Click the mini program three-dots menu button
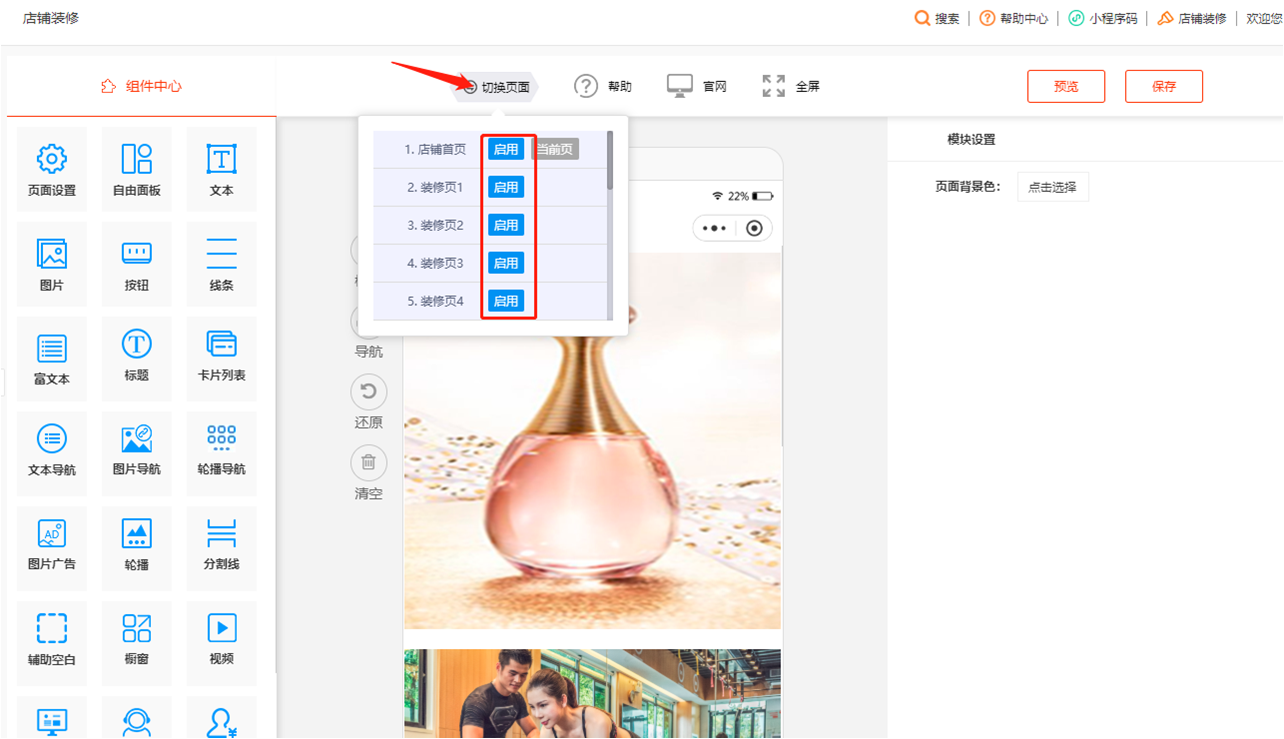Image resolution: width=1284 pixels, height=739 pixels. coord(714,228)
